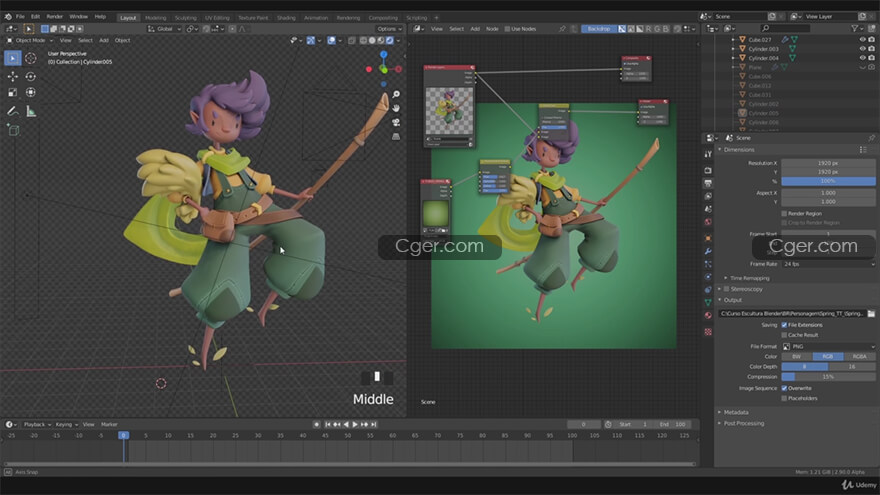
Task: Select the BW color mode button
Action: point(796,356)
